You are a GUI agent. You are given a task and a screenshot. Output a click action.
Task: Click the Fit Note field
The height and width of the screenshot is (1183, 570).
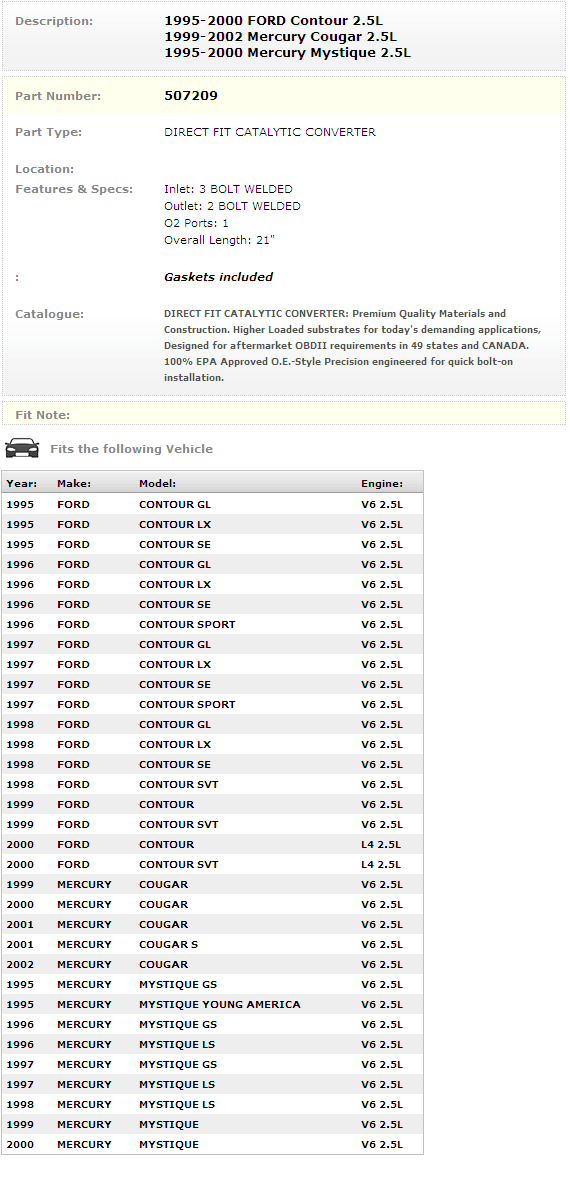click(283, 414)
